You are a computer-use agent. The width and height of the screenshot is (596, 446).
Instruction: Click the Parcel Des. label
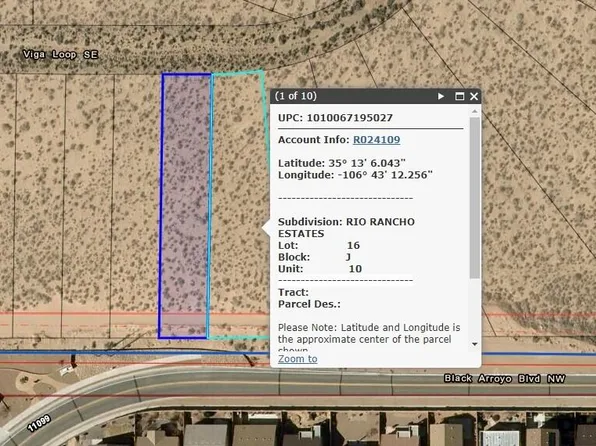[309, 304]
